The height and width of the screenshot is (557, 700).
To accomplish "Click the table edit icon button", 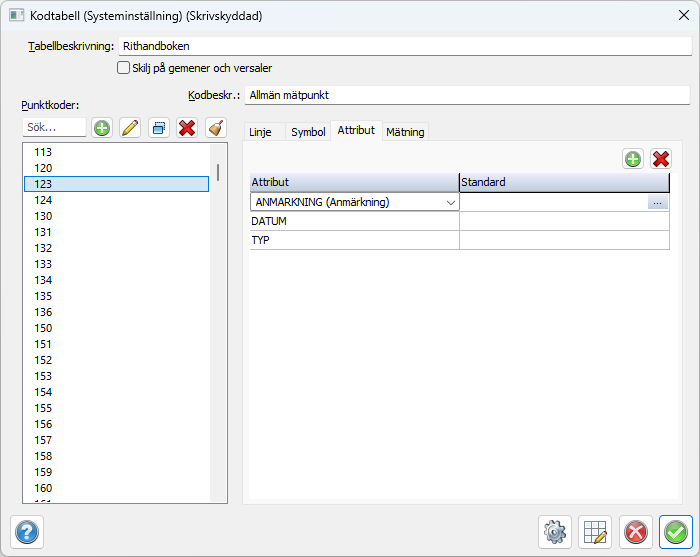I will (596, 532).
